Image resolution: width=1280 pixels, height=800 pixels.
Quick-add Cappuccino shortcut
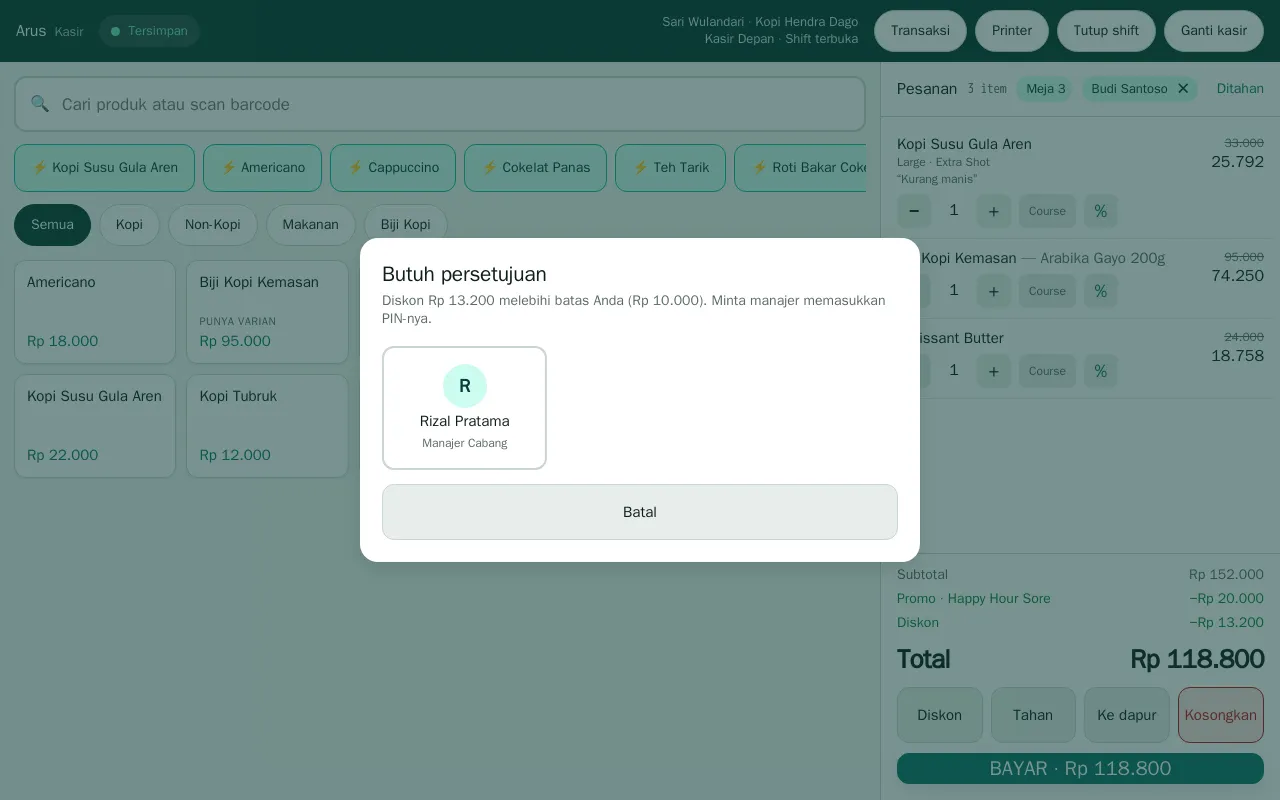tap(393, 168)
